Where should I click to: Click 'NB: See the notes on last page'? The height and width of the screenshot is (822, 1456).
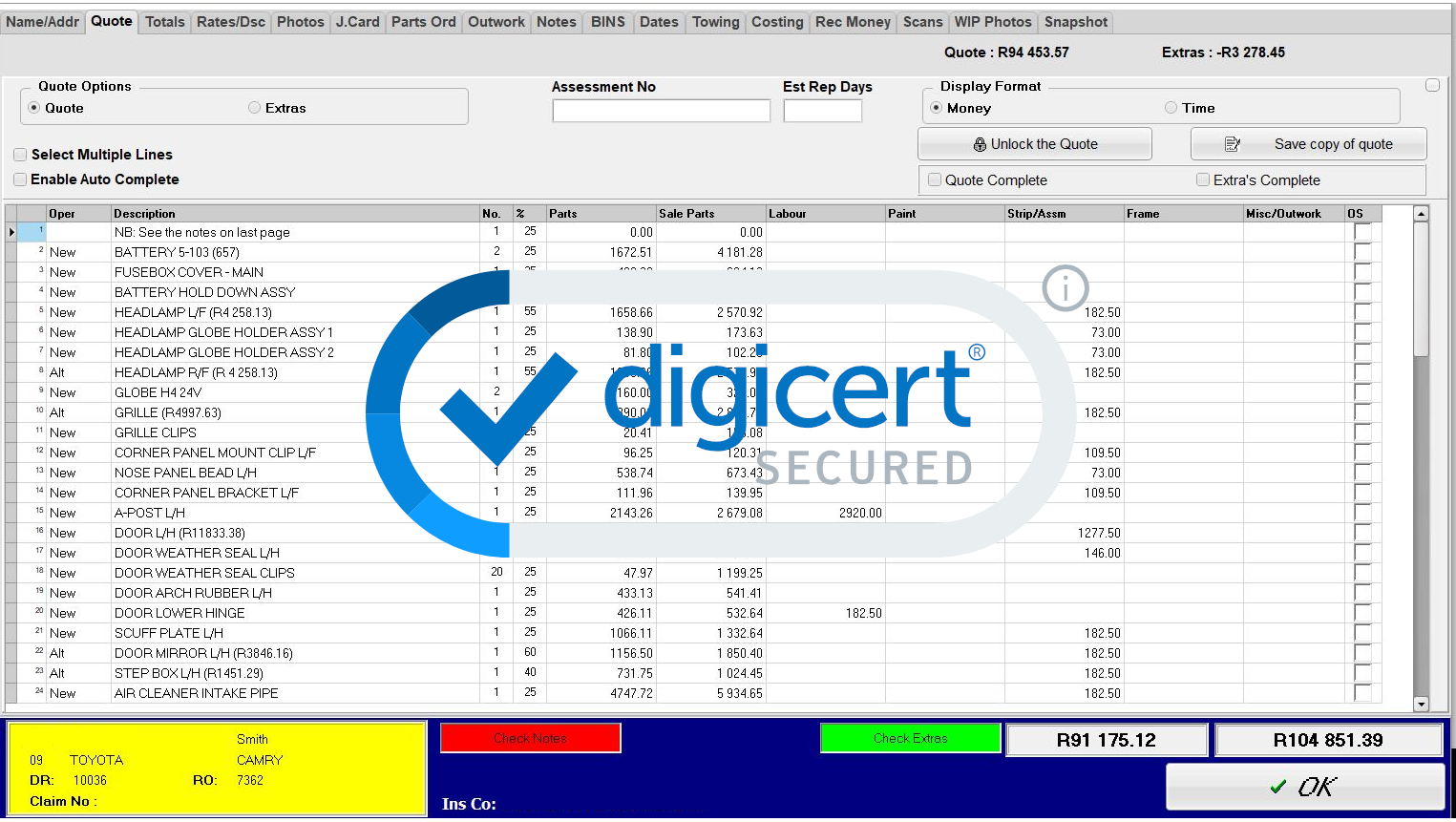point(201,232)
